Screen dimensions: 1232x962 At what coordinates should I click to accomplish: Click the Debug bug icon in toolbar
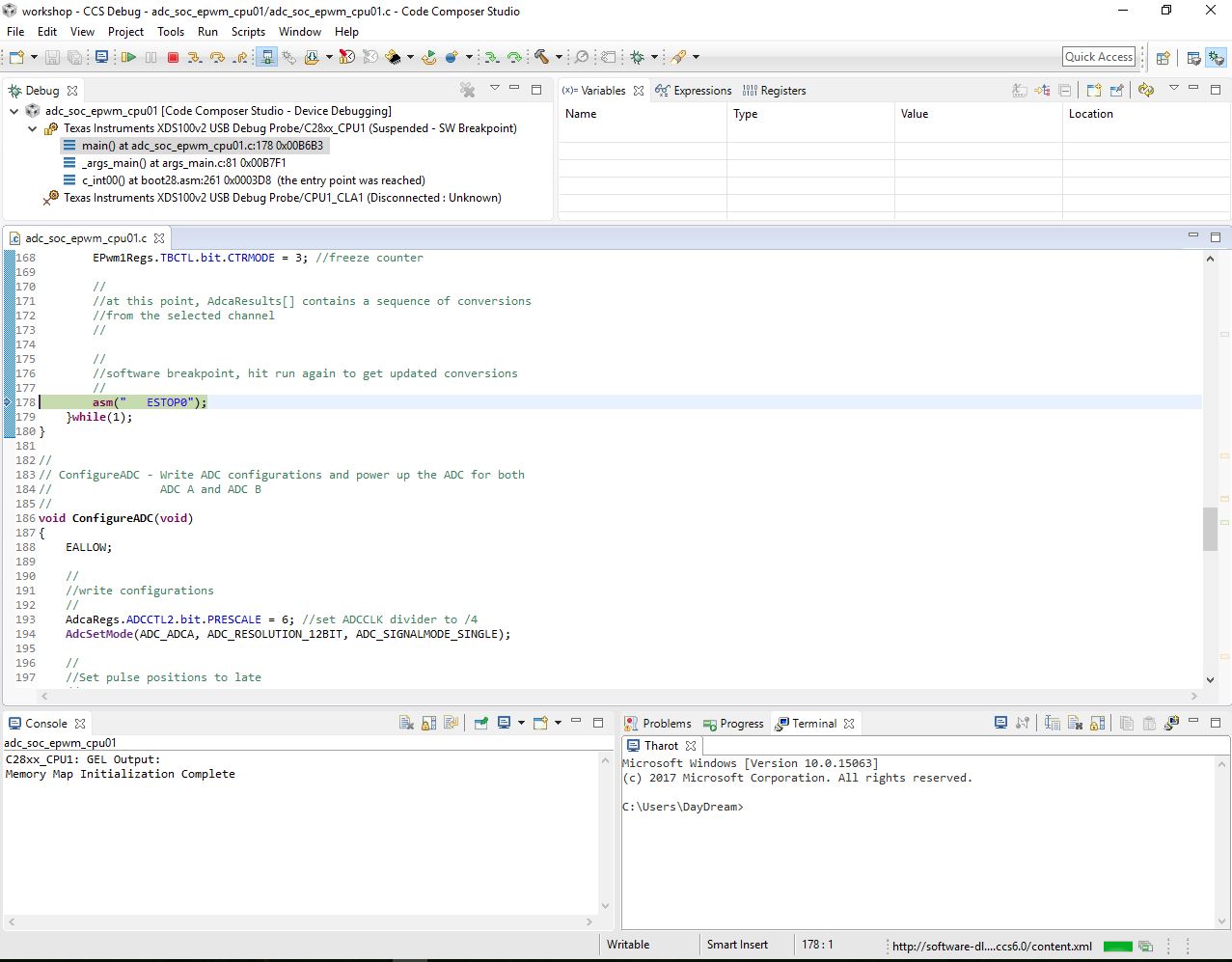(636, 57)
